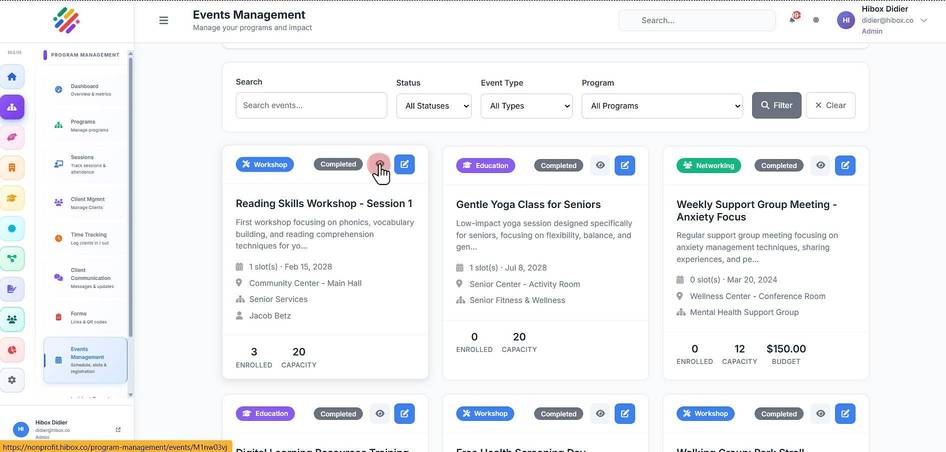Viewport: 946px width, 452px height.
Task: Click Senior Fitness & Wellness program text
Action: (x=518, y=301)
